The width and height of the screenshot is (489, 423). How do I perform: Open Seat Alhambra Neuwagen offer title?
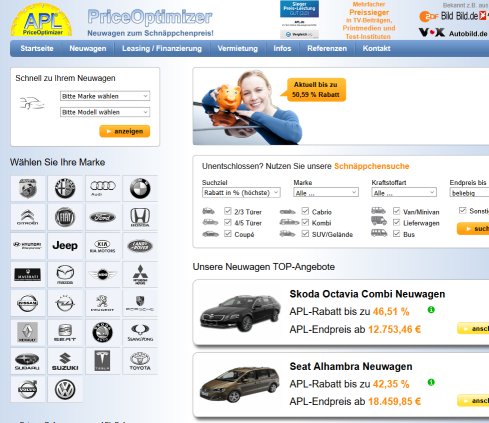[x=351, y=366]
